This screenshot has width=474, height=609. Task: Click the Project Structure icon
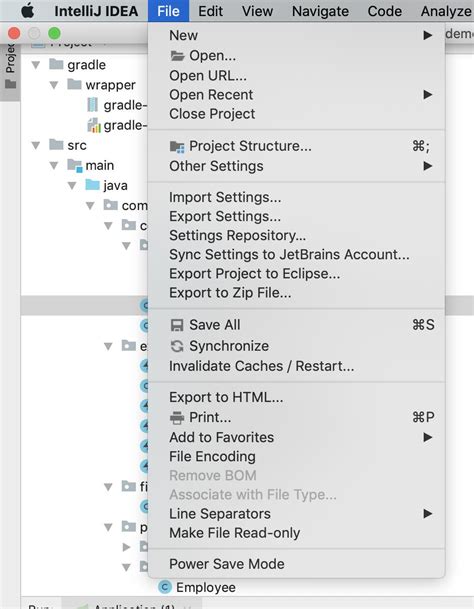coord(177,146)
